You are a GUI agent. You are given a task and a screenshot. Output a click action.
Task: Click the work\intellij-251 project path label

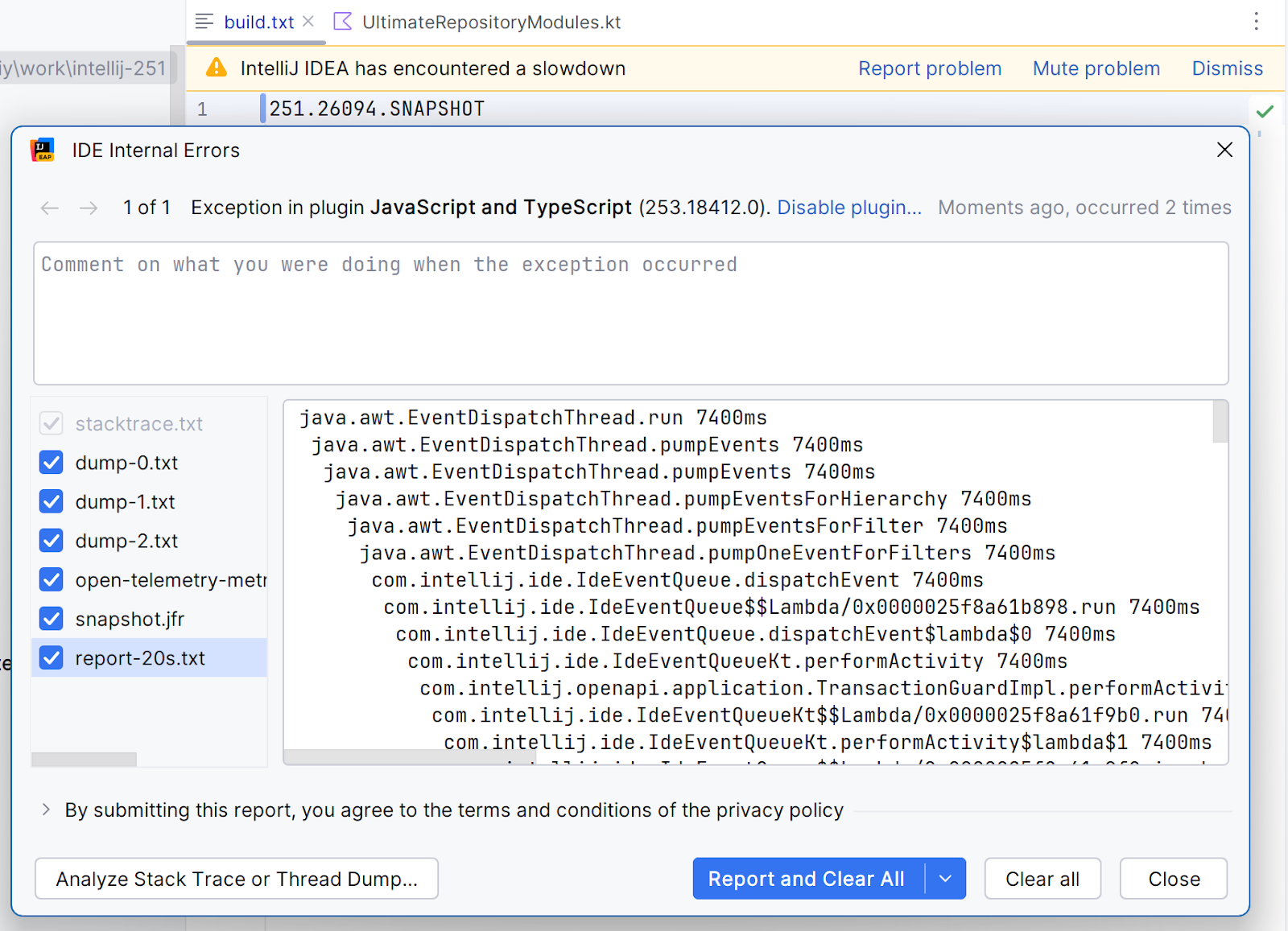84,68
